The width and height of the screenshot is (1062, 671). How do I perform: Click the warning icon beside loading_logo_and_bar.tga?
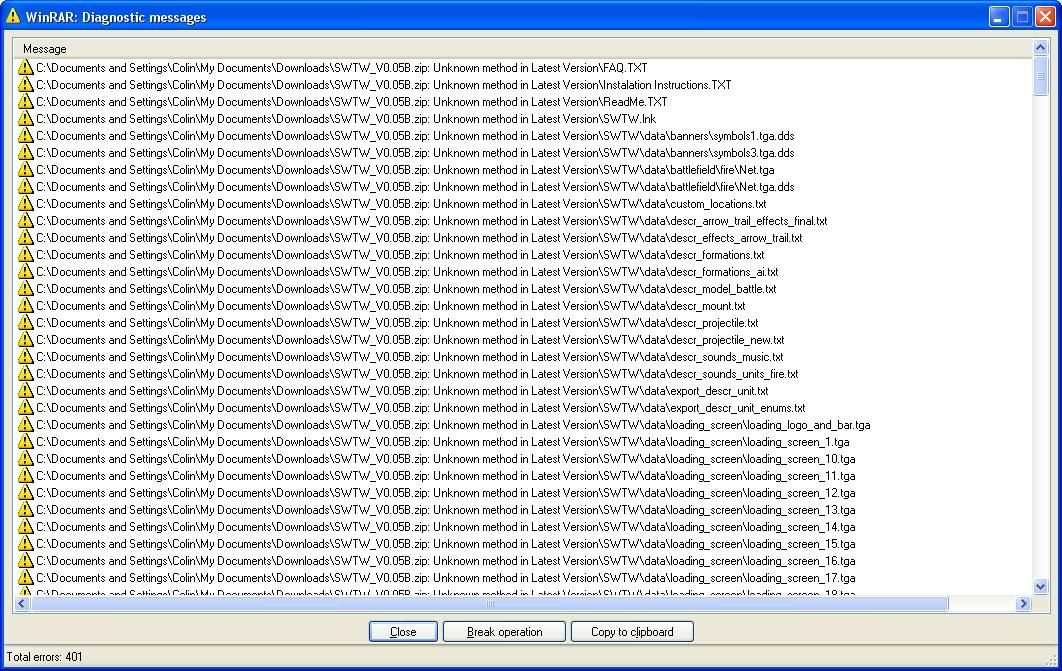[25, 425]
